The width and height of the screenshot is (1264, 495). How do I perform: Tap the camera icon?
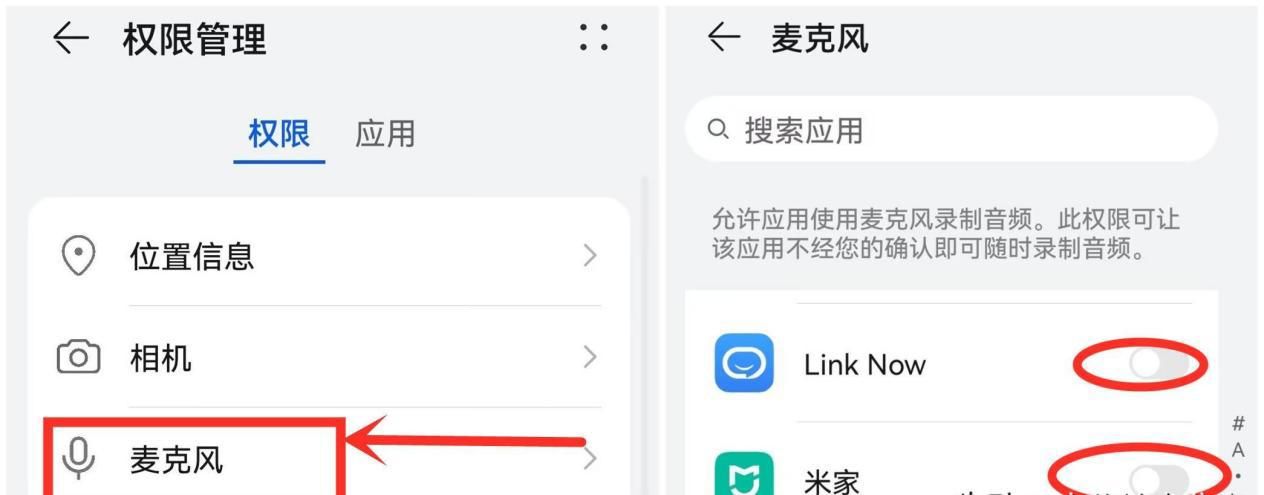[78, 358]
